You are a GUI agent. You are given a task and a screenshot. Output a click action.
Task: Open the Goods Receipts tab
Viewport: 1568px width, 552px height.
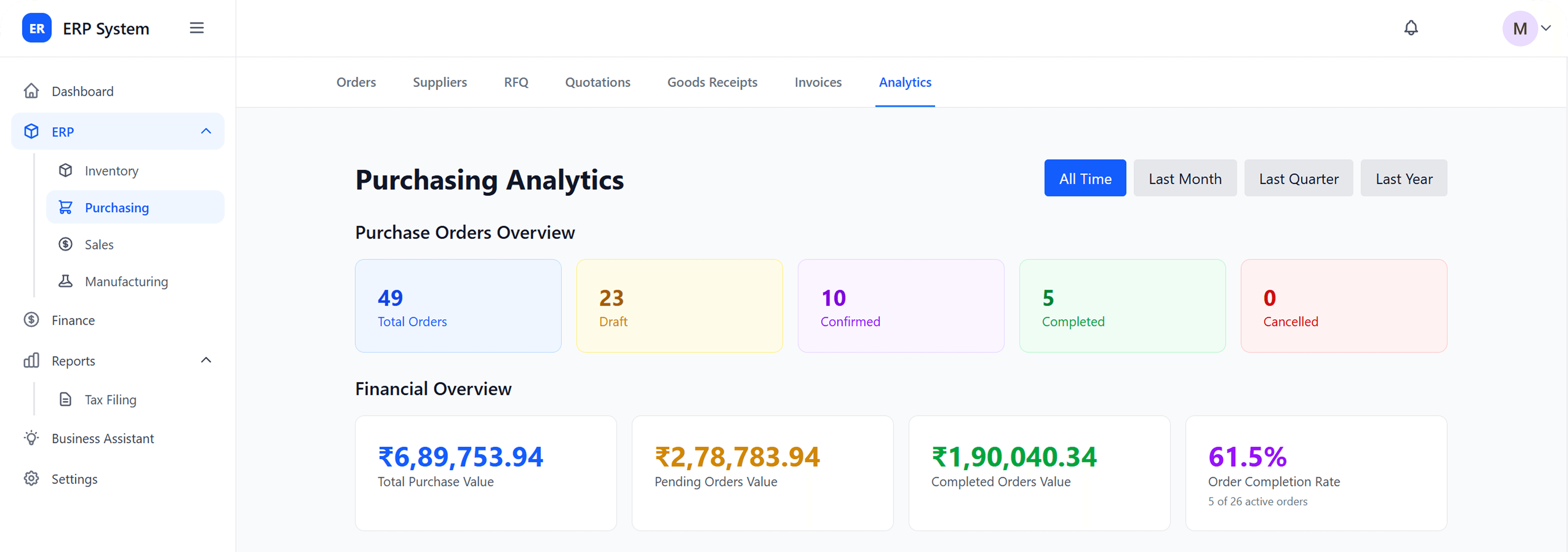tap(712, 82)
